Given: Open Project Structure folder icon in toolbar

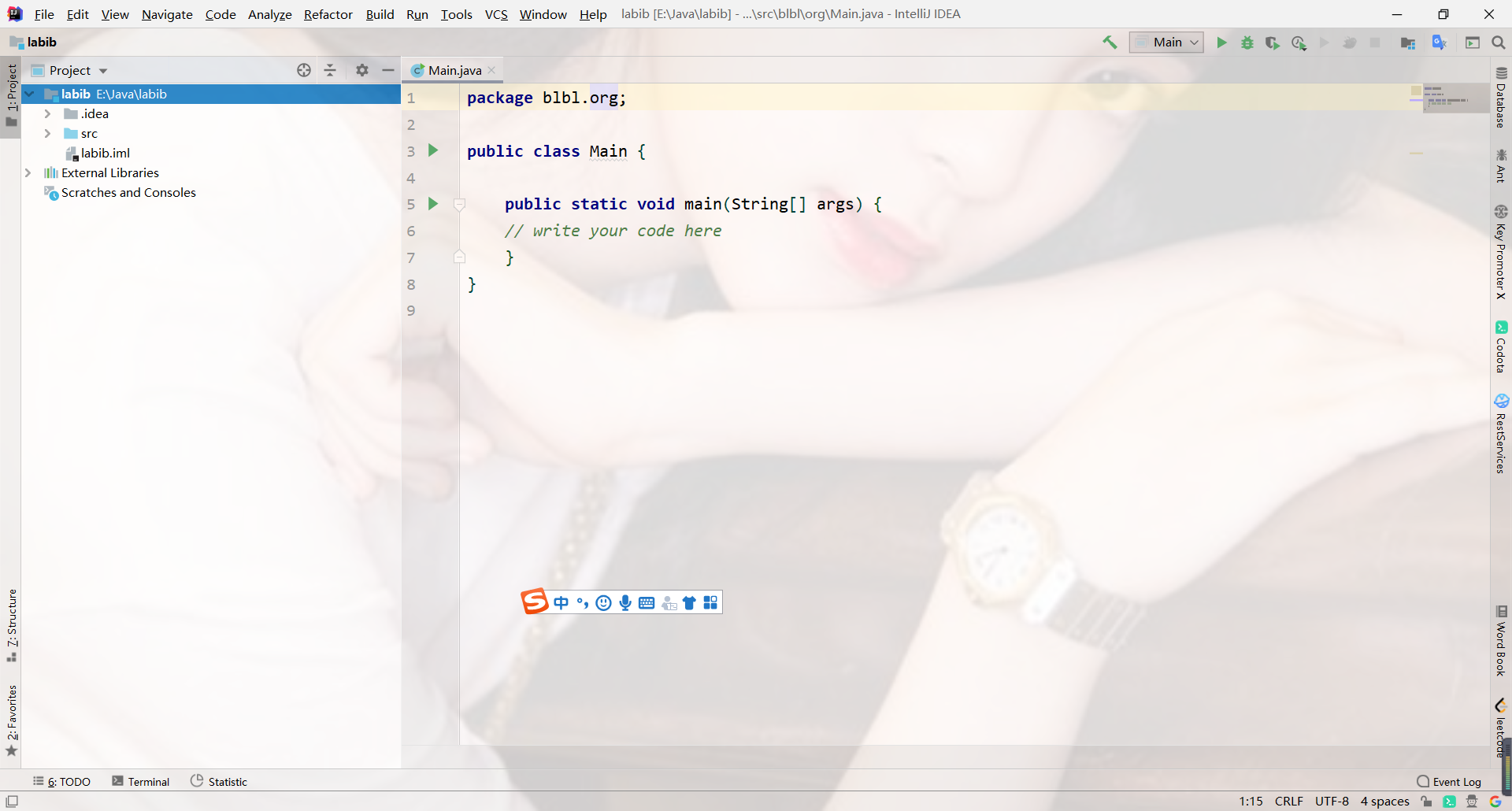Looking at the screenshot, I should coord(1408,43).
